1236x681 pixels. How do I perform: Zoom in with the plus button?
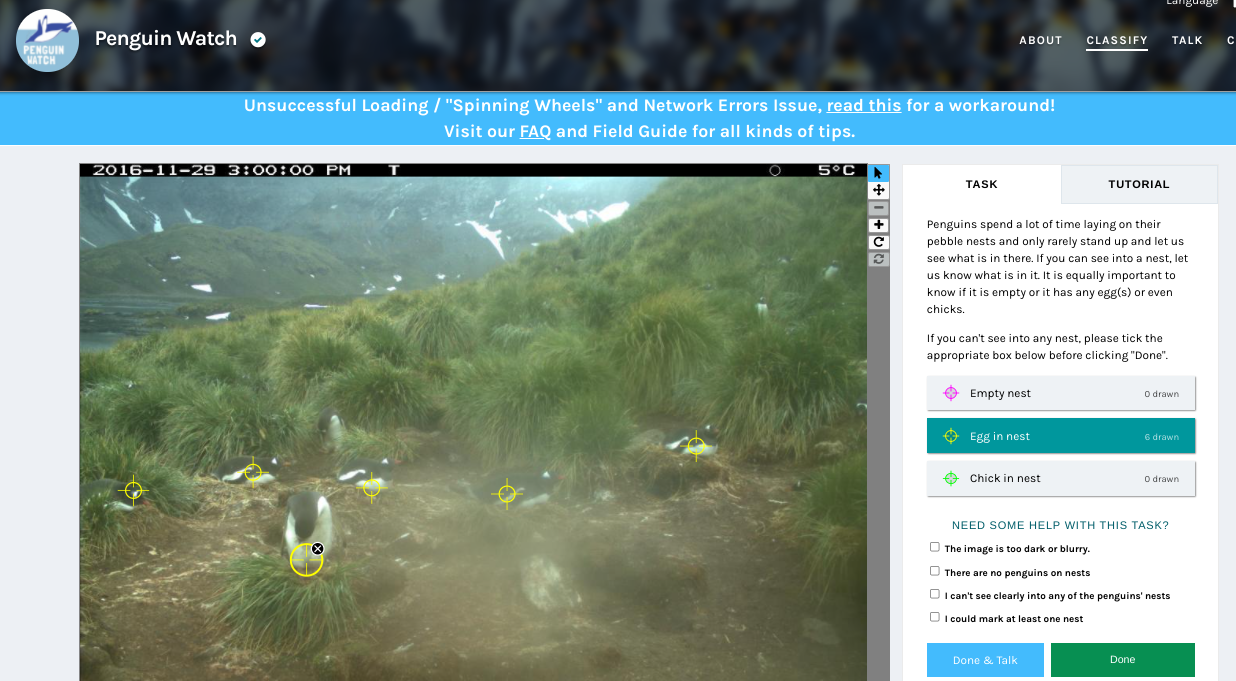click(x=878, y=225)
